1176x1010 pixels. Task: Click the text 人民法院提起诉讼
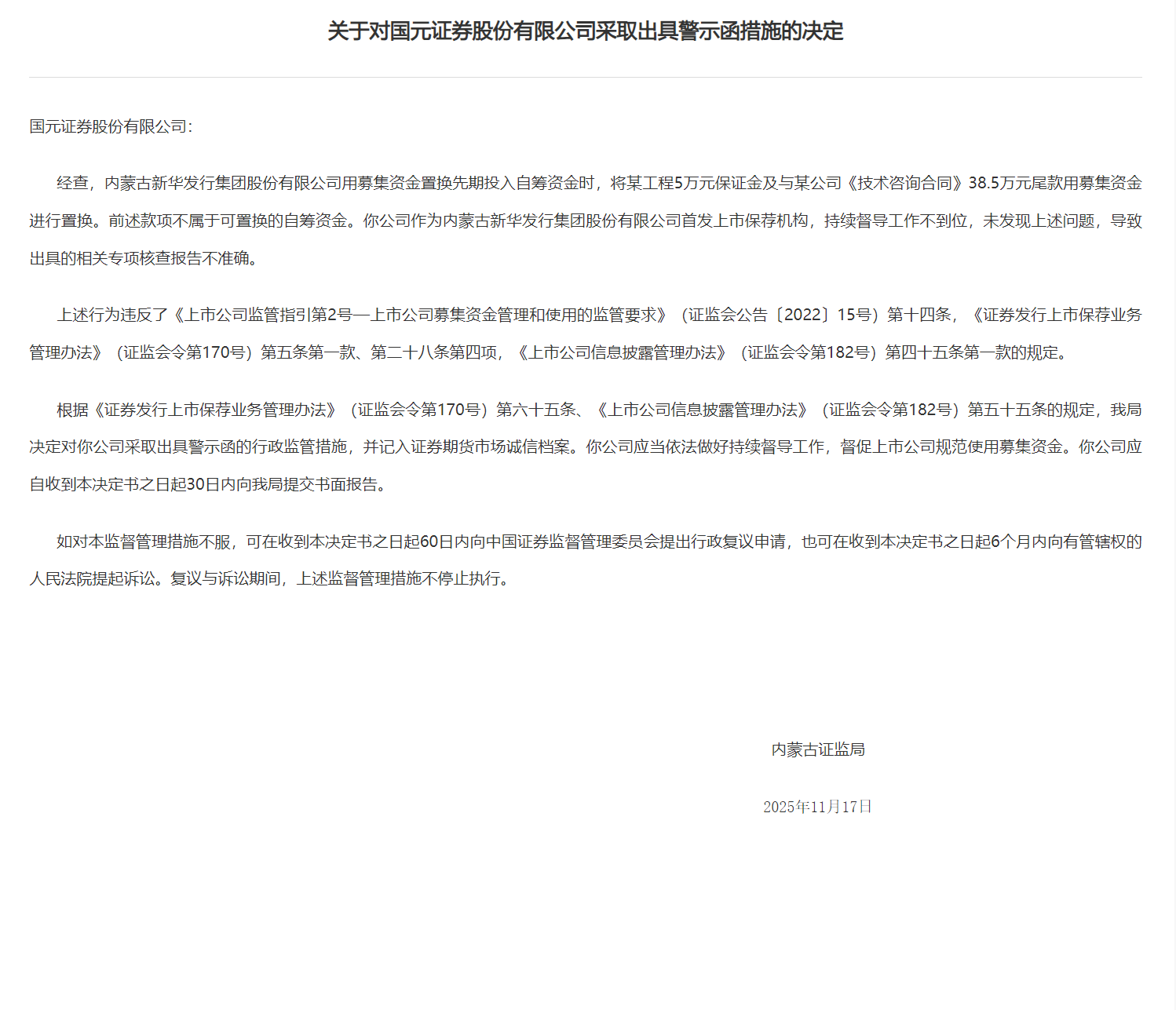tap(92, 579)
